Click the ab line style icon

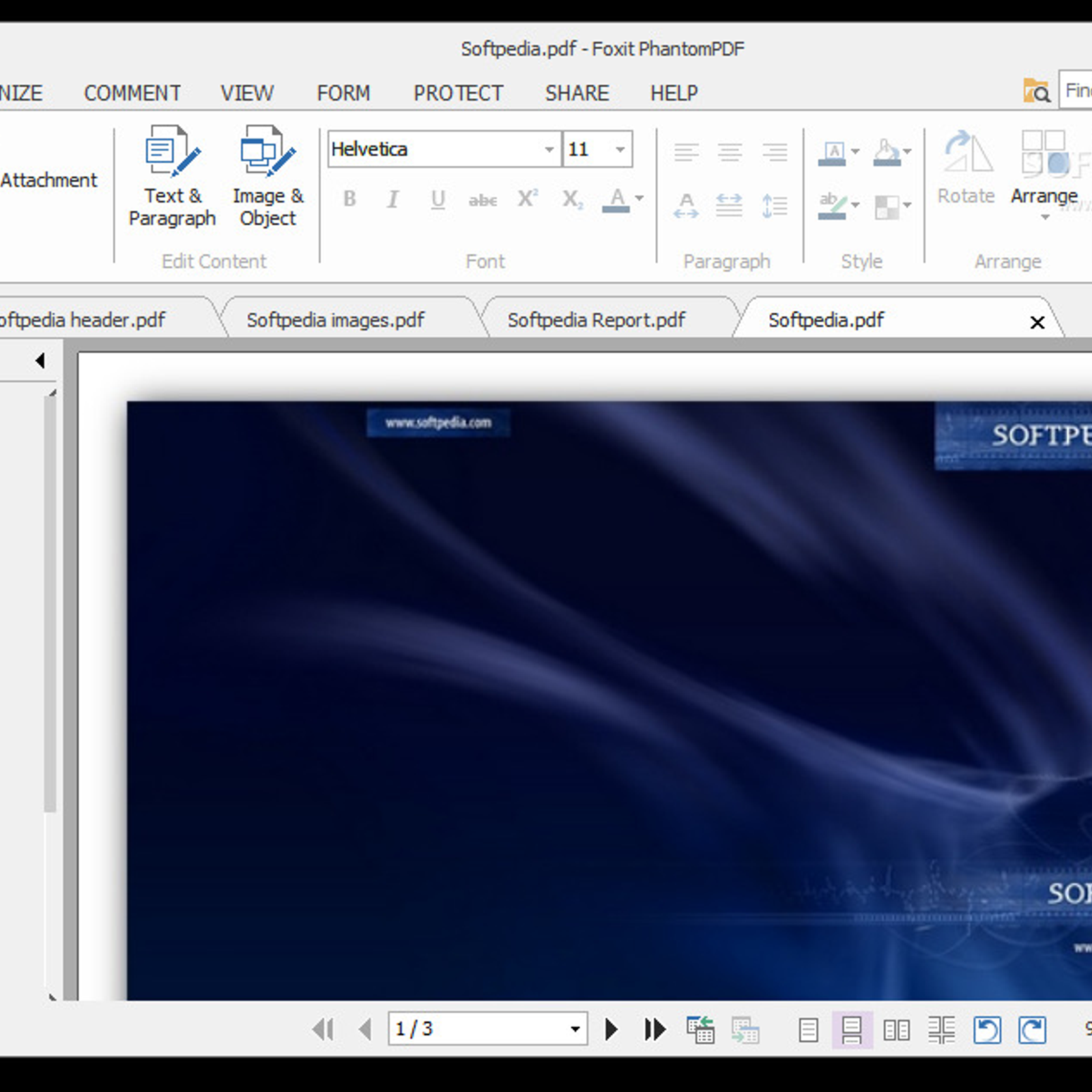(832, 205)
